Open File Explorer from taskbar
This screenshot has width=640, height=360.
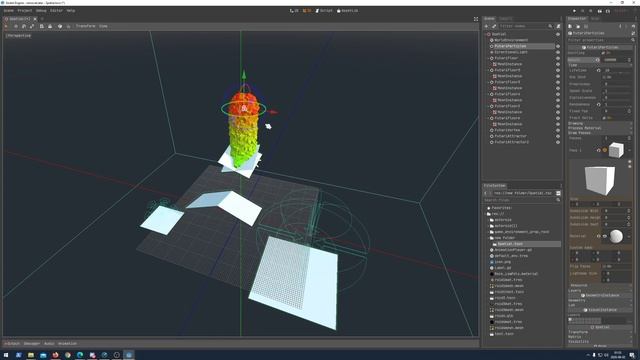31,355
